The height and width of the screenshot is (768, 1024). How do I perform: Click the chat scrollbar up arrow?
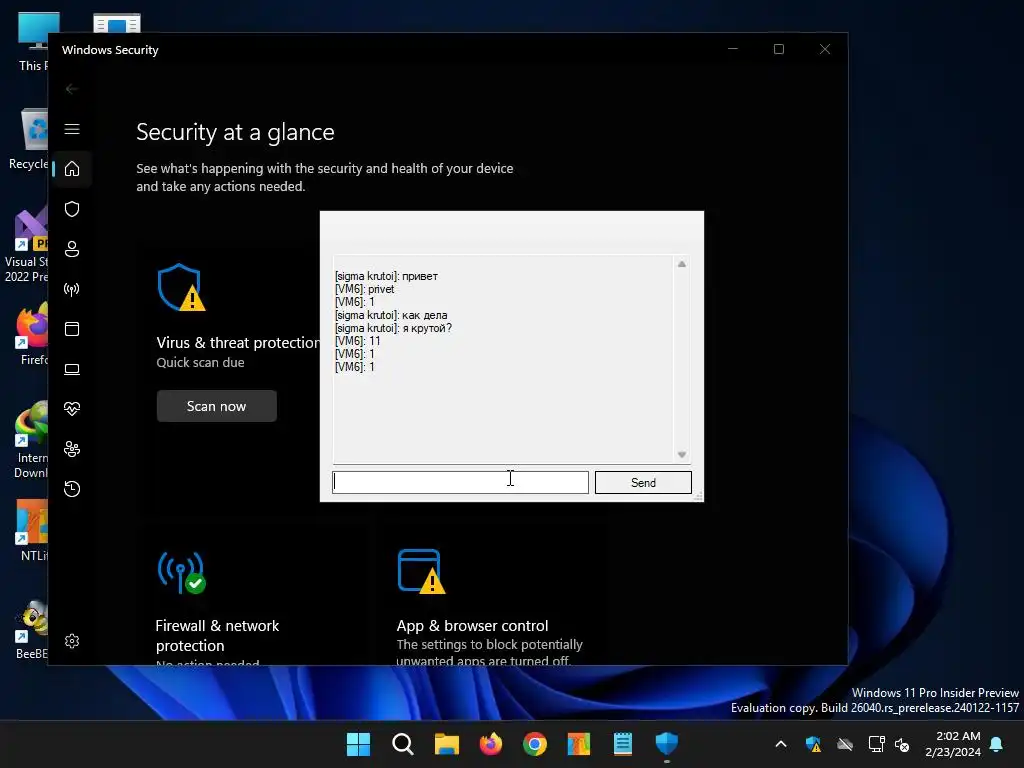click(682, 264)
